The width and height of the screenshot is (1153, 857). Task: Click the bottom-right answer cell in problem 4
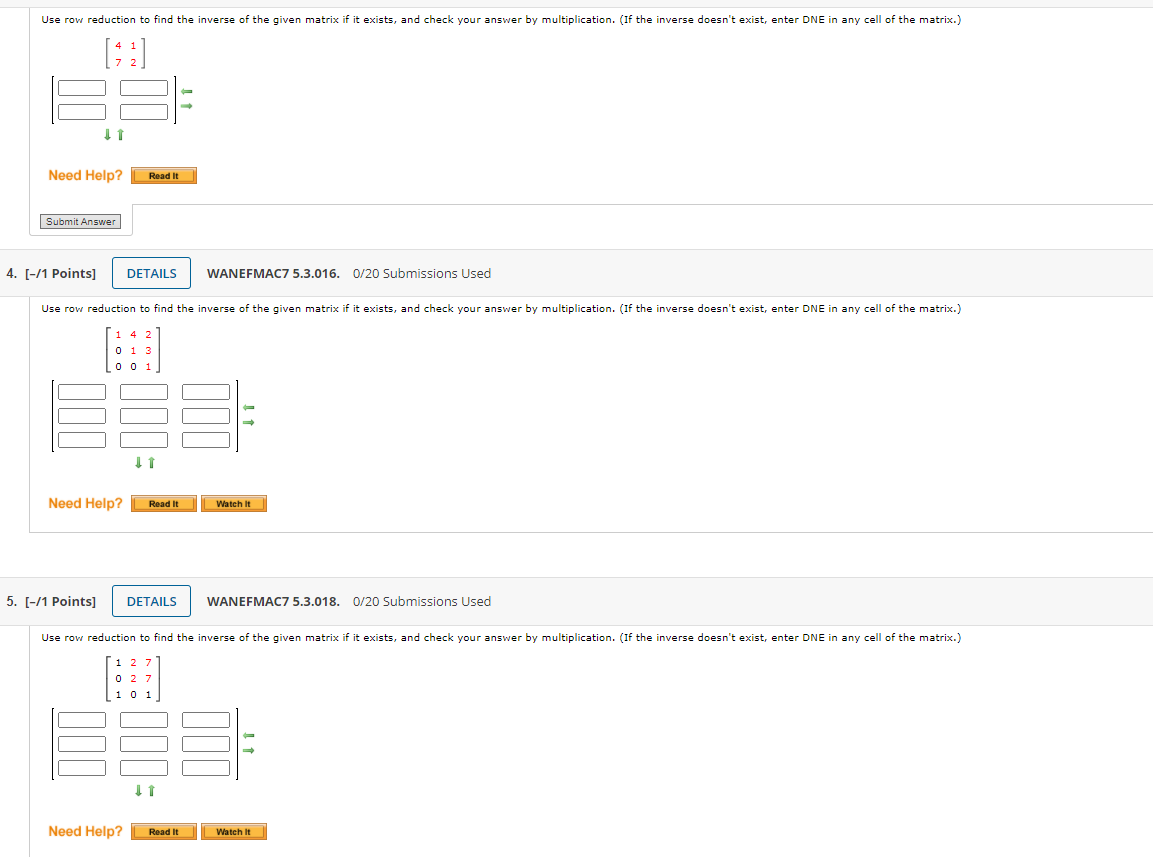click(205, 439)
